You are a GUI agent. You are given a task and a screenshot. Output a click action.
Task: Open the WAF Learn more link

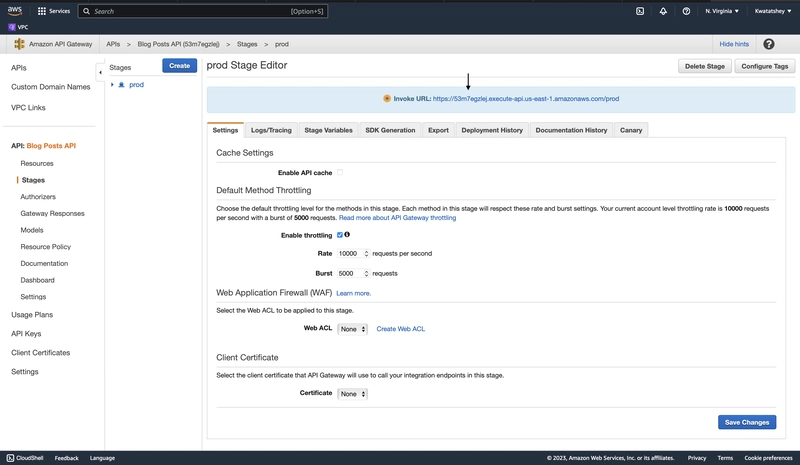tap(354, 293)
